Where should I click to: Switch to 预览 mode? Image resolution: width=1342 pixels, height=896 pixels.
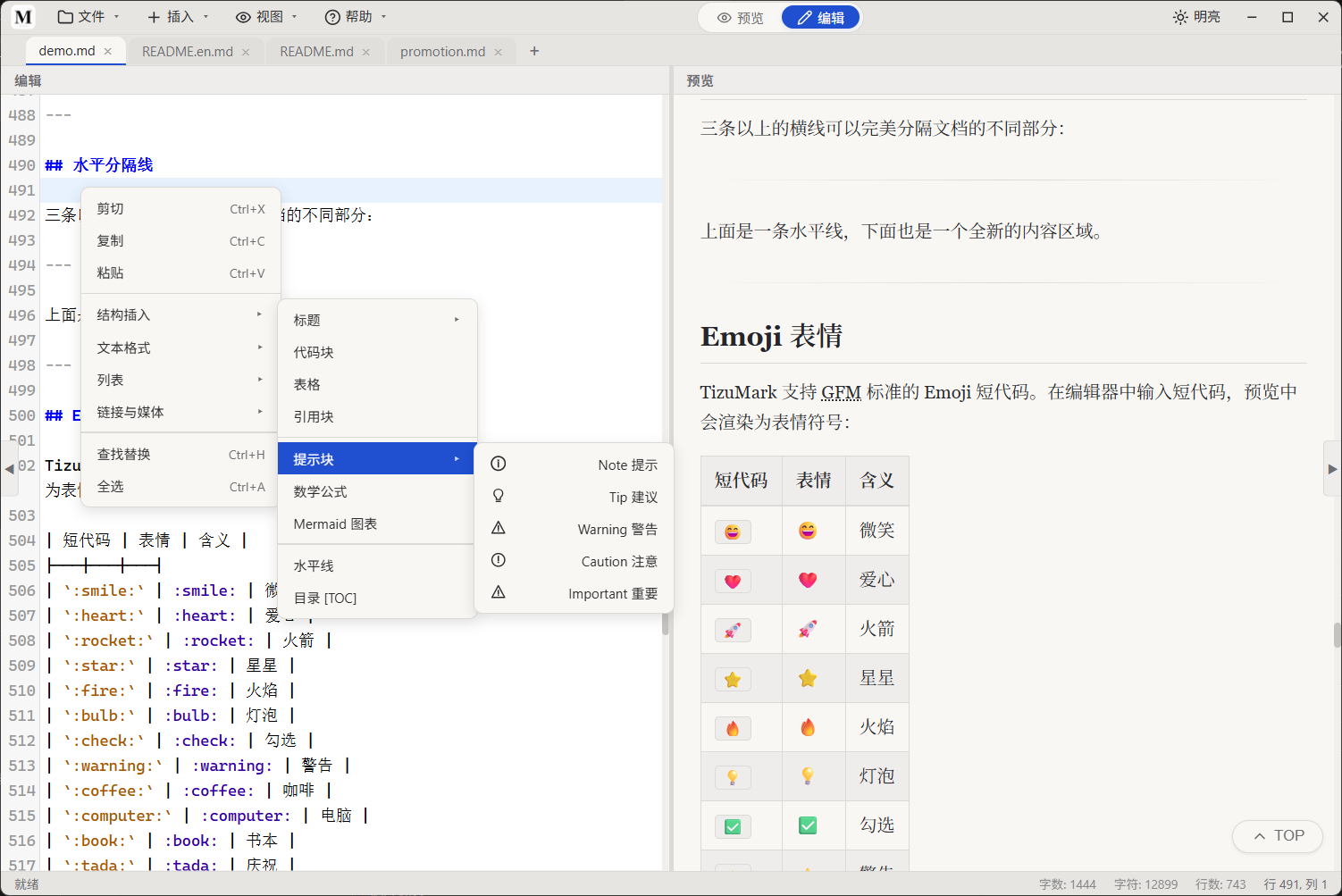point(741,18)
